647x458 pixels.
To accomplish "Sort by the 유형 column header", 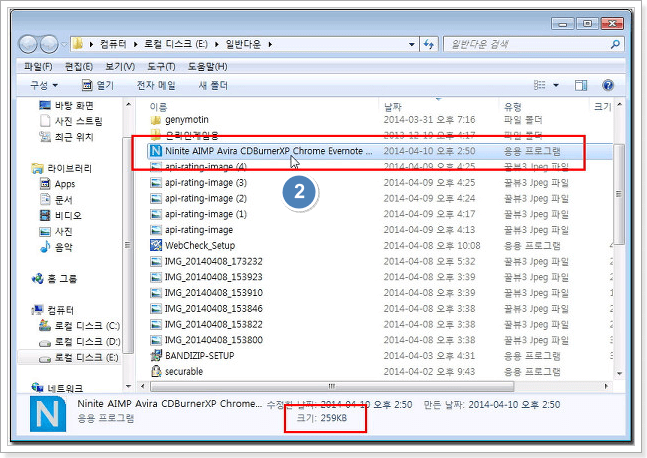I will pyautogui.click(x=512, y=107).
